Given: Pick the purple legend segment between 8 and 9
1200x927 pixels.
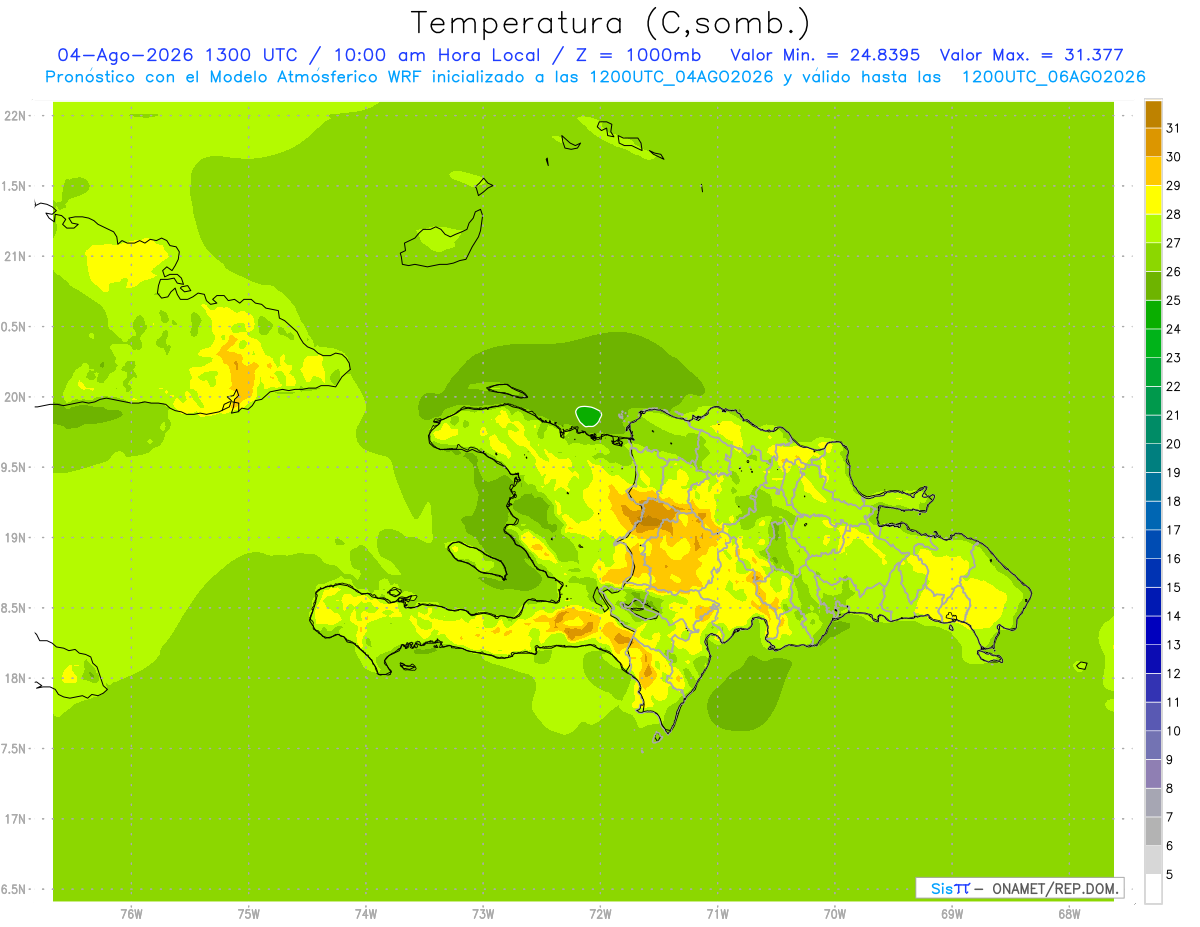Looking at the screenshot, I should (1153, 774).
